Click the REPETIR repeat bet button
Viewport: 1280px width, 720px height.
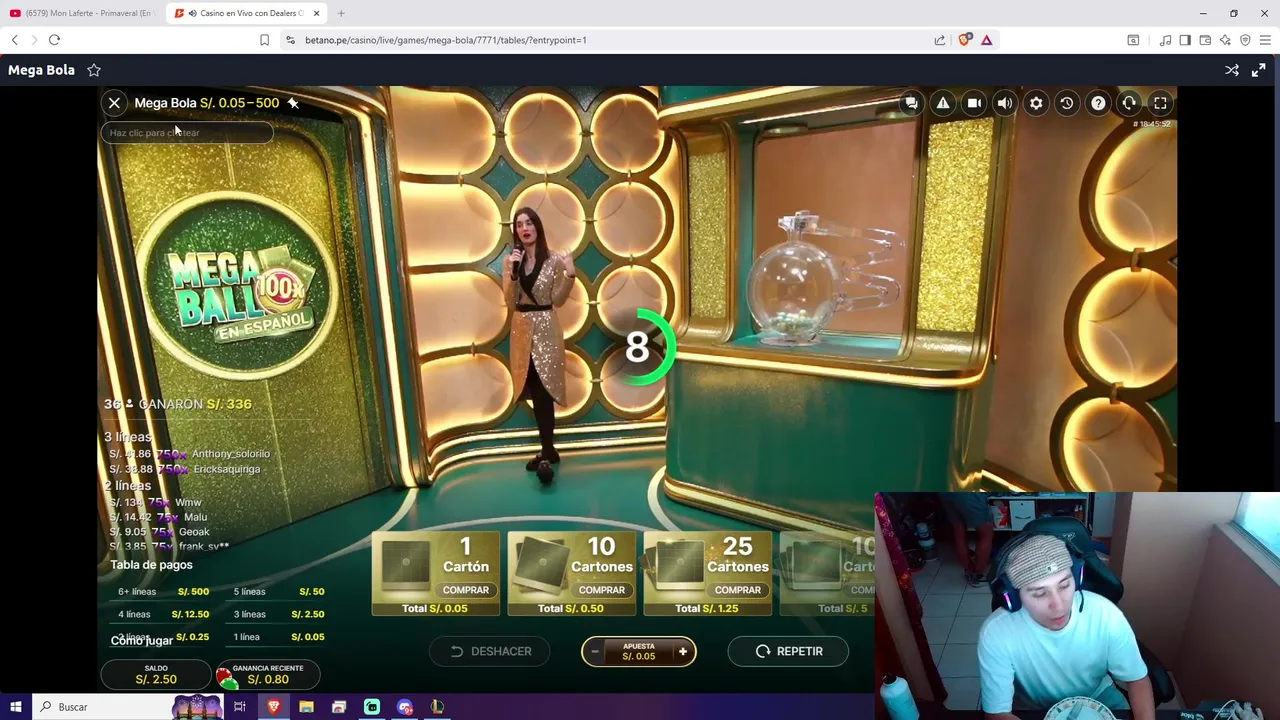788,651
